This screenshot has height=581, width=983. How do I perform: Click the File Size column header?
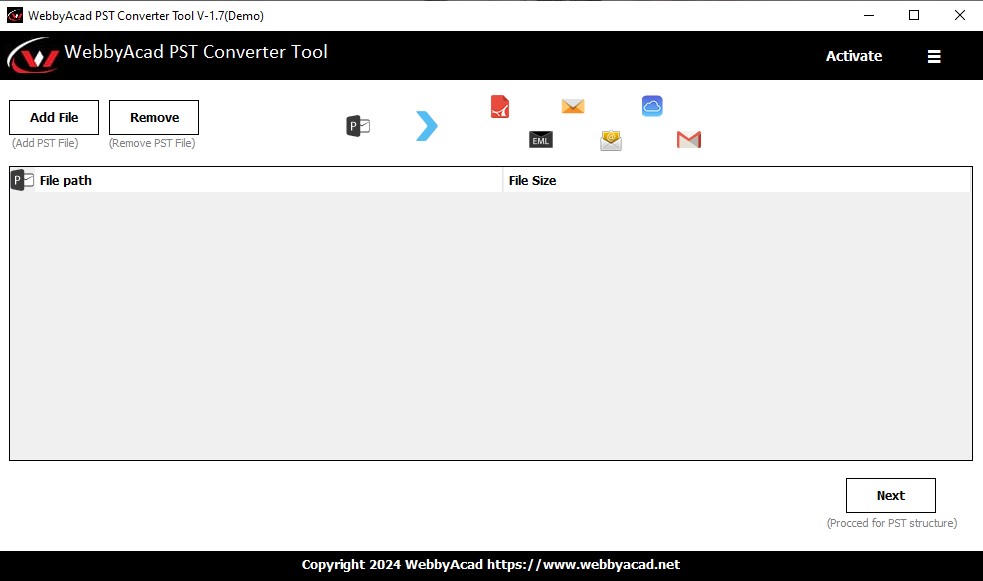coord(533,180)
